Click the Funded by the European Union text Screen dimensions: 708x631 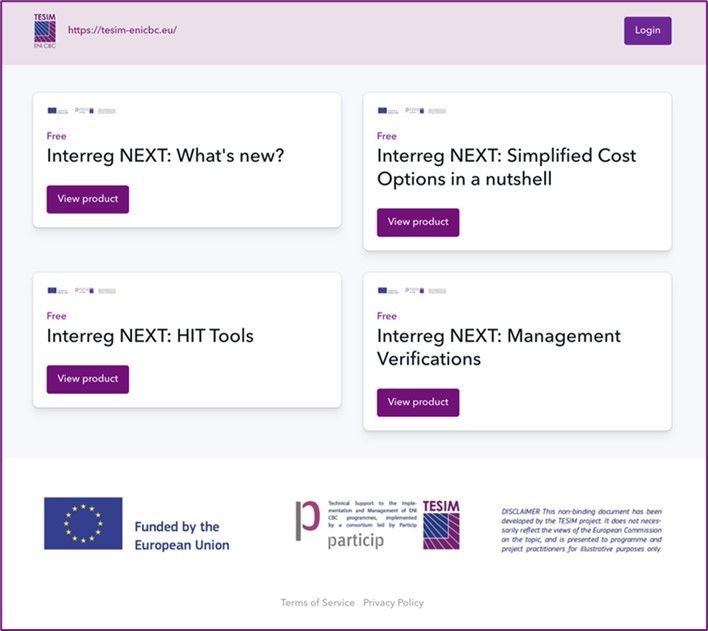181,536
